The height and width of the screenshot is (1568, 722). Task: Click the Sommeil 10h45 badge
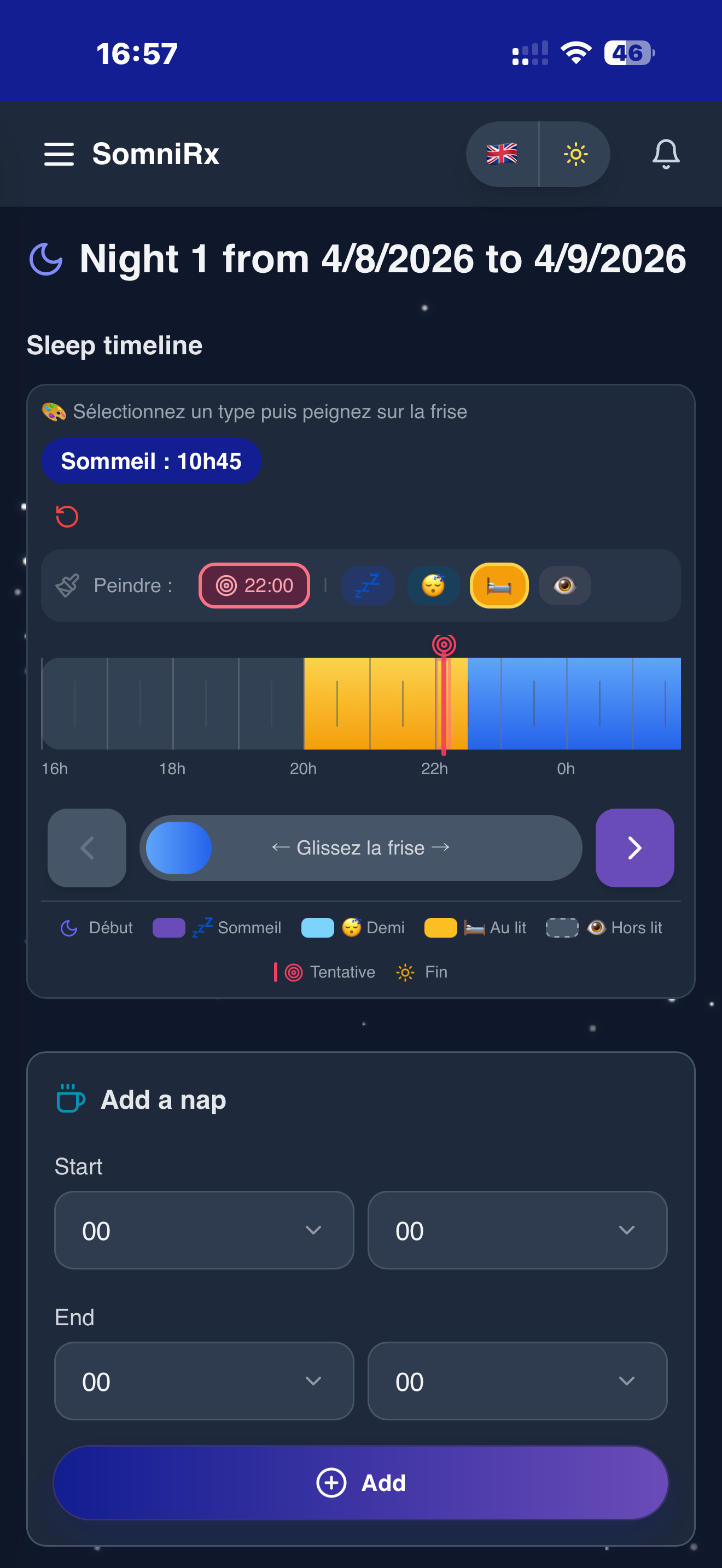pos(151,461)
